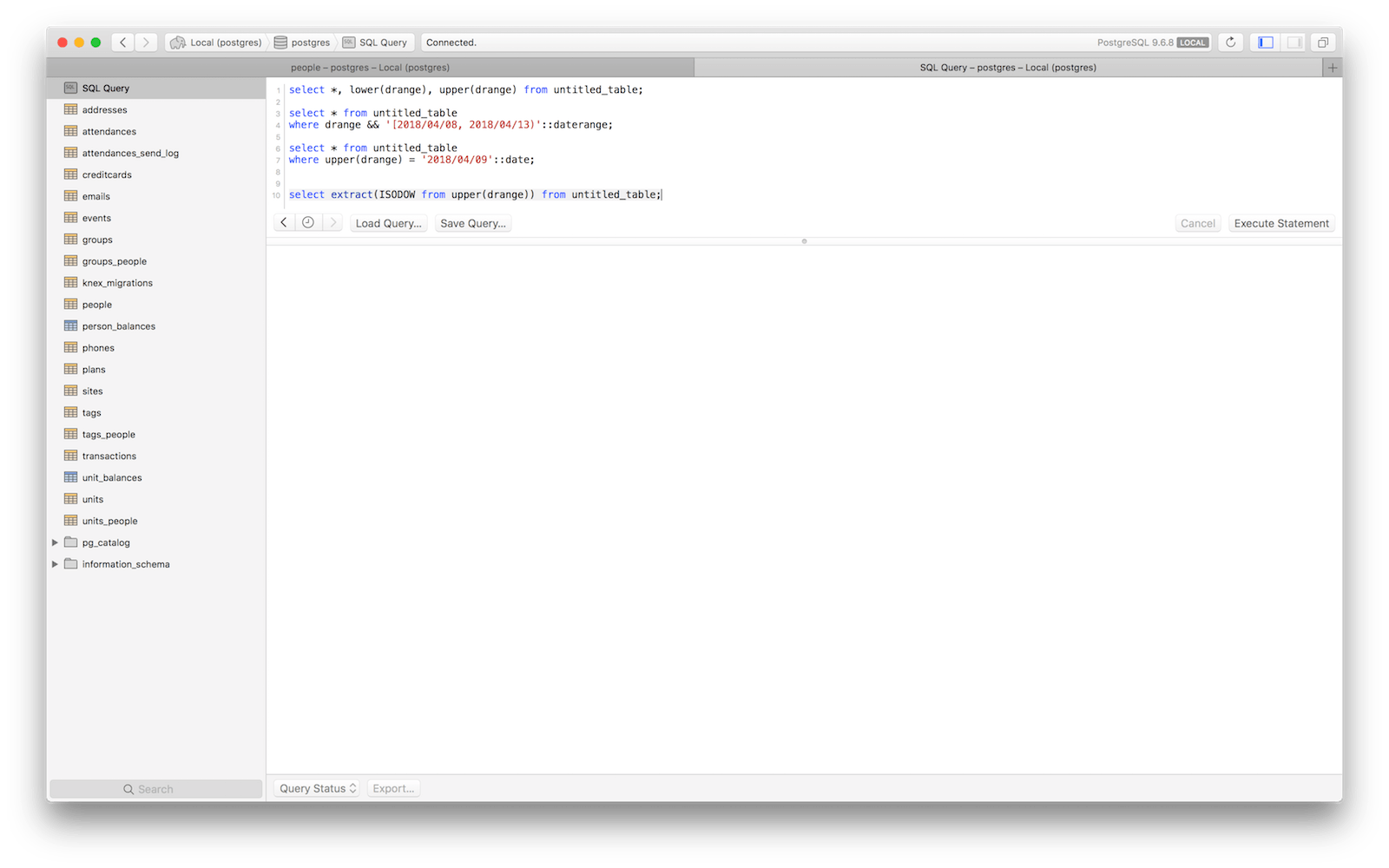Click the LOCAL badge

tap(1193, 43)
